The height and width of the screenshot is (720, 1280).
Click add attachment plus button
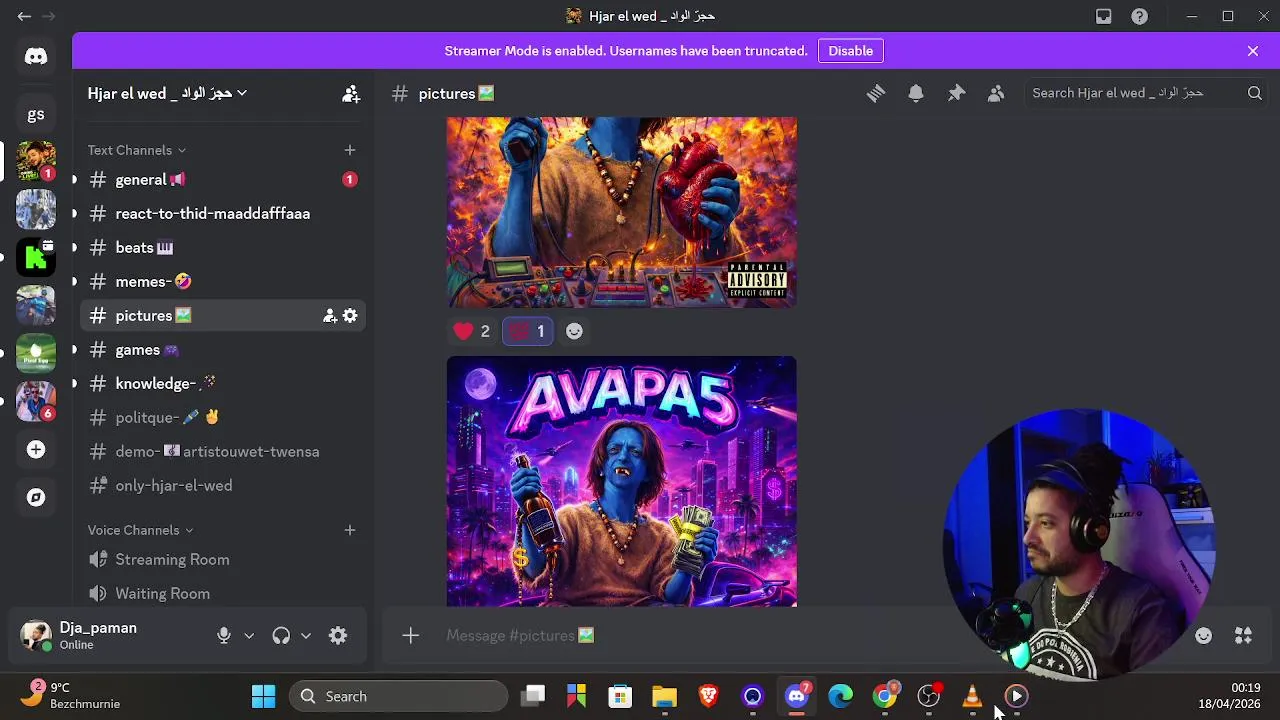tap(410, 636)
